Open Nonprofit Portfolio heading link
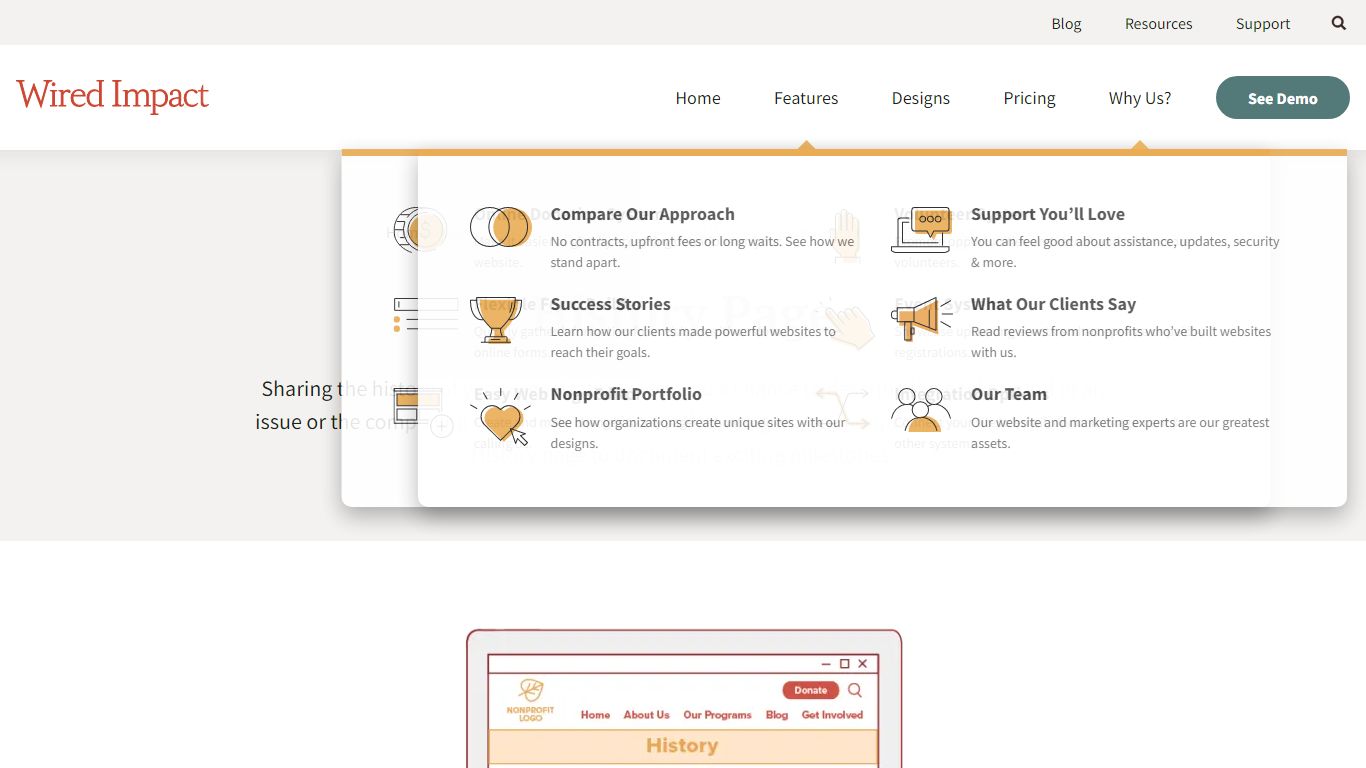This screenshot has width=1366, height=768. [626, 394]
